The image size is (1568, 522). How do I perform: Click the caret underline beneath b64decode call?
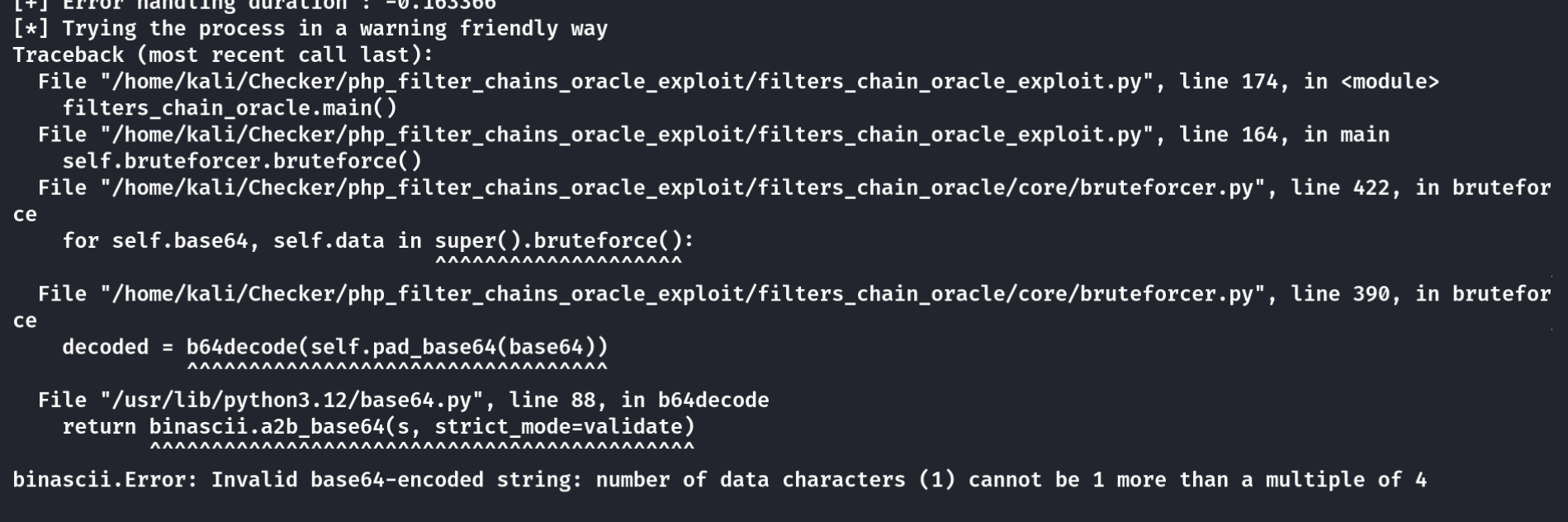397,366
